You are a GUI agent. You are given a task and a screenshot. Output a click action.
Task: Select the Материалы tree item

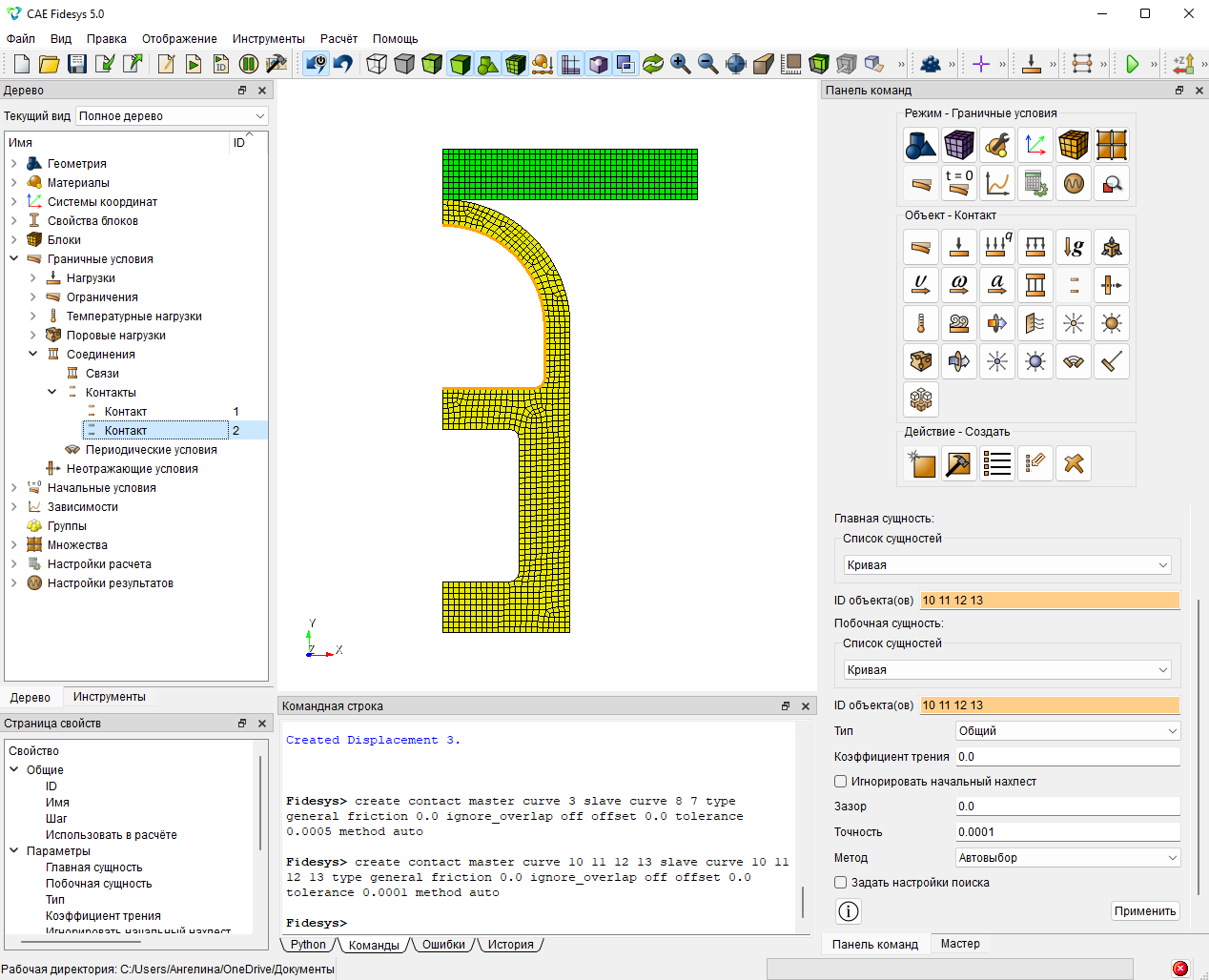point(78,183)
